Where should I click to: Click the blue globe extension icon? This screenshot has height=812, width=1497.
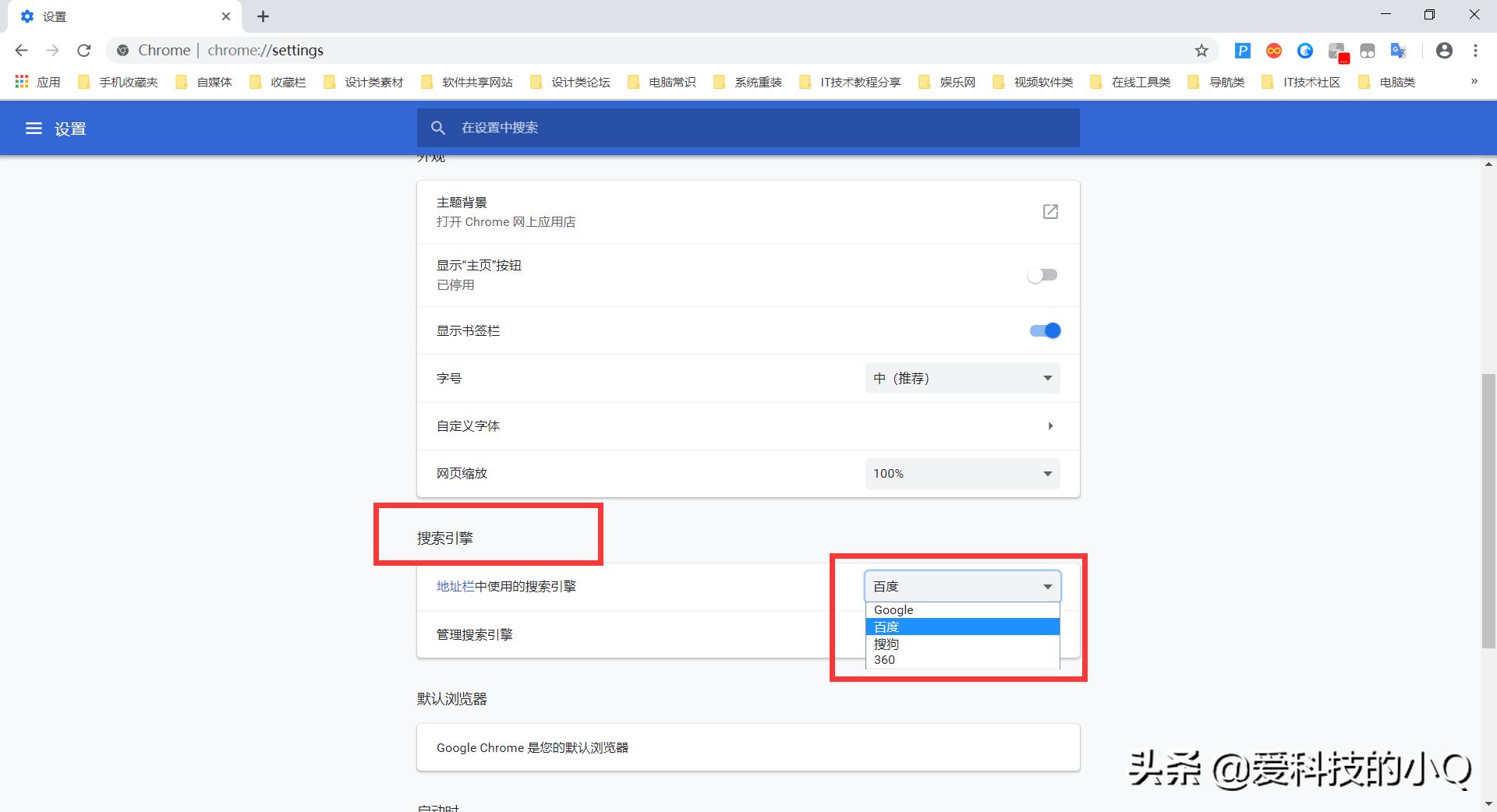1304,50
